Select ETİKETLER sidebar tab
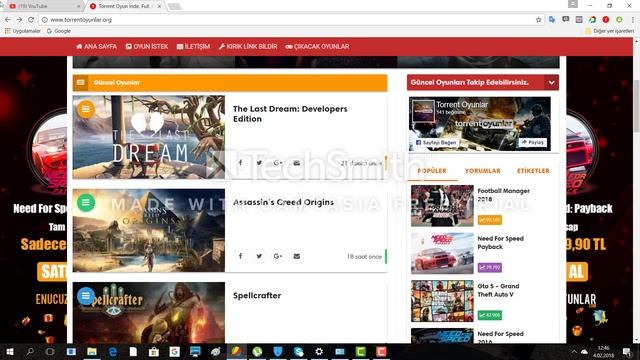Screen dimensions: 640x360 click(533, 171)
